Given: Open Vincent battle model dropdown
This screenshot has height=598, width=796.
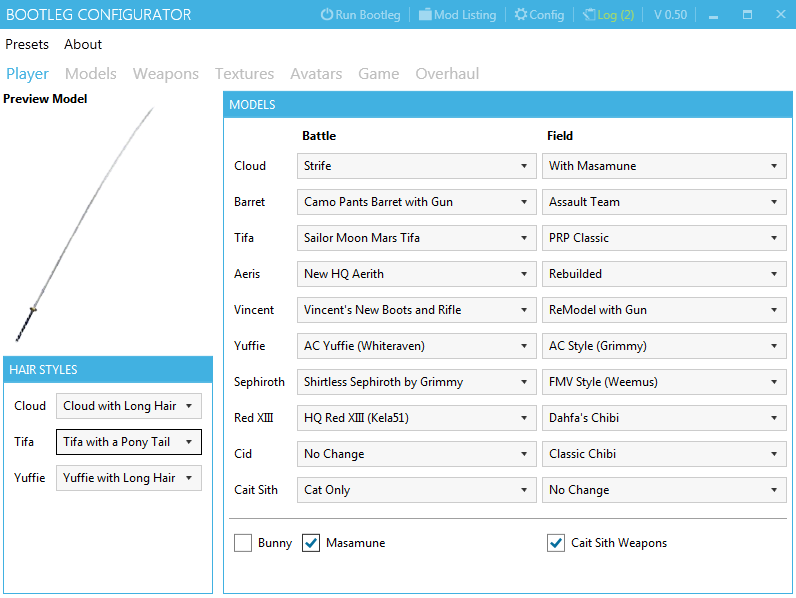Looking at the screenshot, I should pos(416,310).
